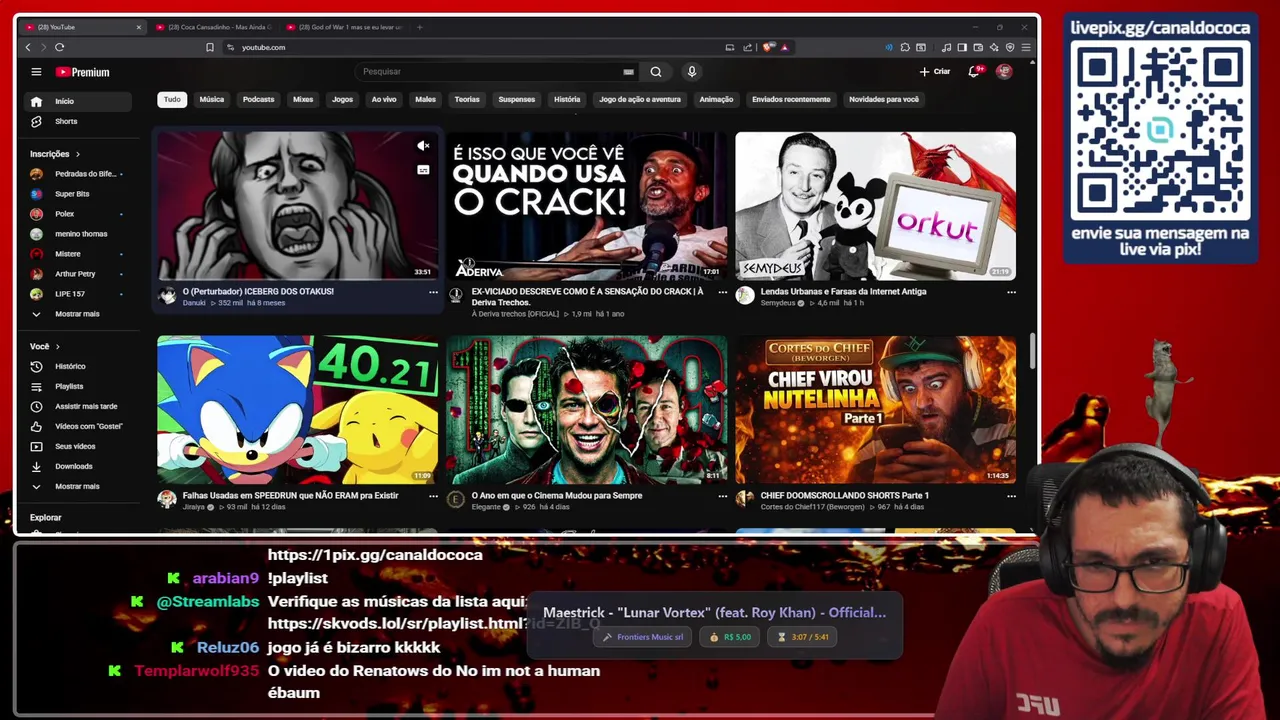Click the Frontiers Music srl label in overlay
The image size is (1280, 720).
click(643, 637)
